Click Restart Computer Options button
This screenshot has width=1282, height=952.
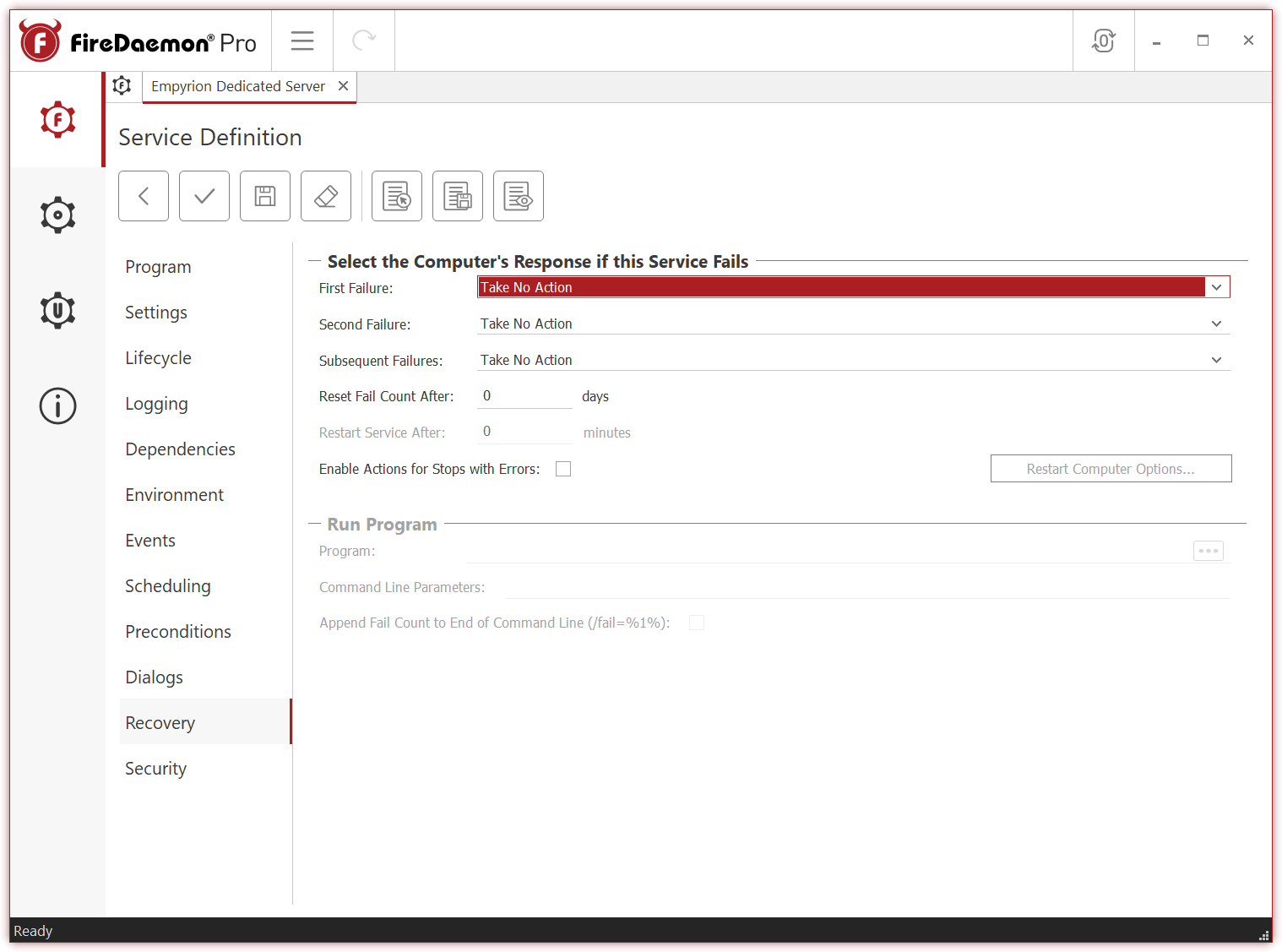click(x=1111, y=469)
